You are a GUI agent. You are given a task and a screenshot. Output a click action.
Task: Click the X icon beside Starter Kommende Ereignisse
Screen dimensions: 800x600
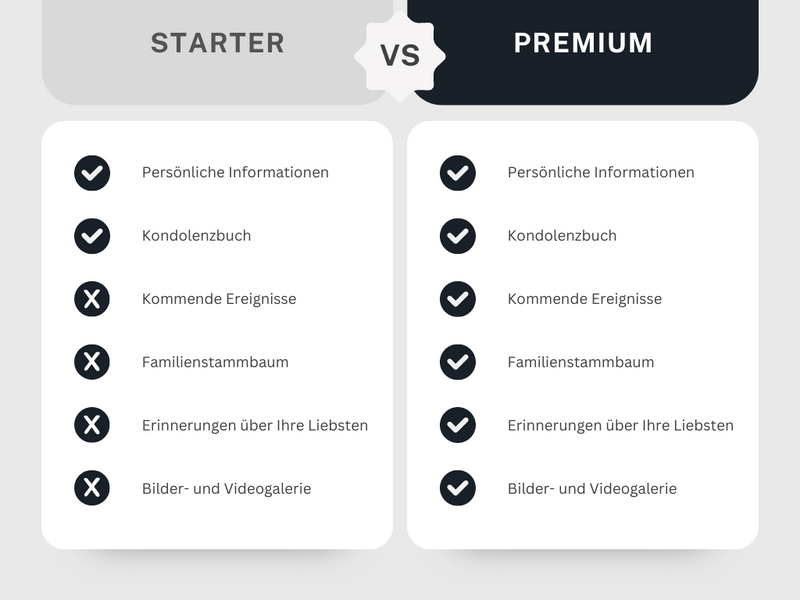coord(92,299)
